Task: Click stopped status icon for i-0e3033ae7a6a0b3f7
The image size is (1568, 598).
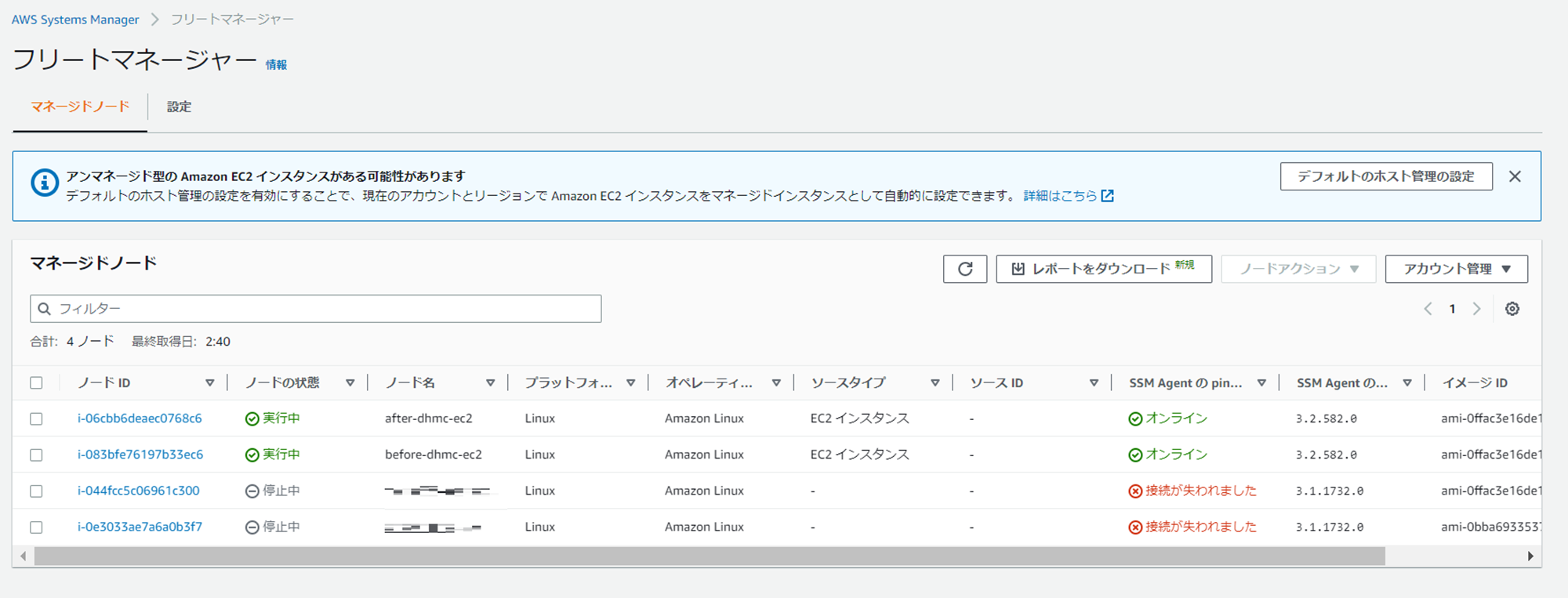Action: pos(252,527)
